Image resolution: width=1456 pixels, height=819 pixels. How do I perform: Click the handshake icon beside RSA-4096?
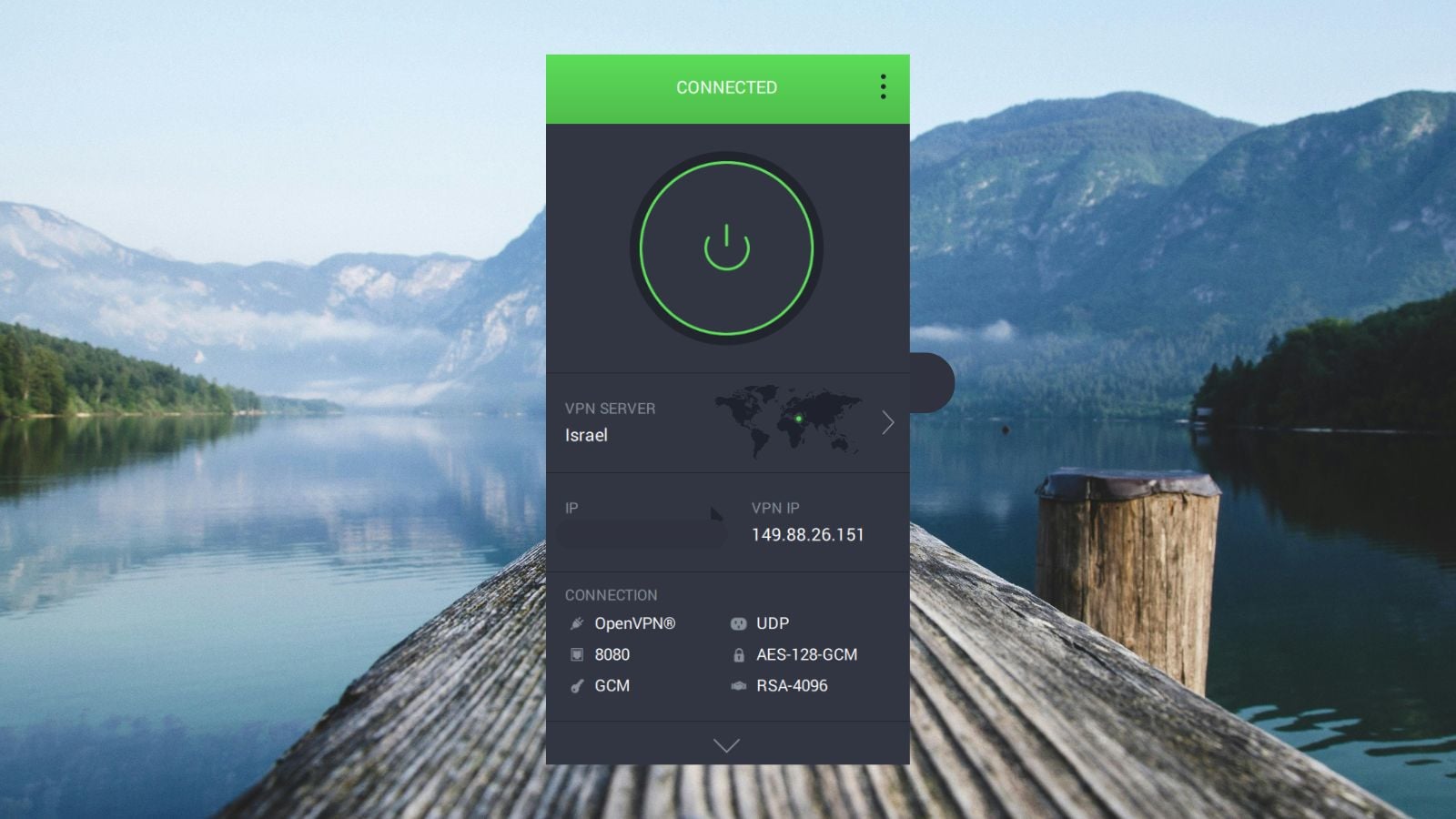click(x=738, y=686)
